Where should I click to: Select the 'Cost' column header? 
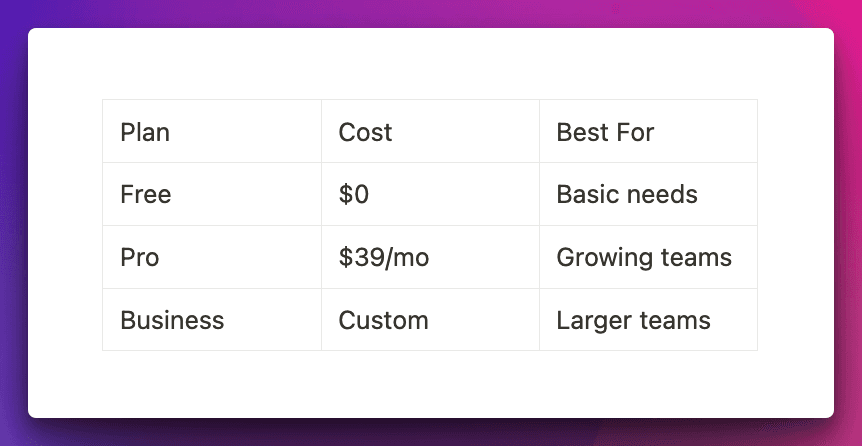click(365, 132)
